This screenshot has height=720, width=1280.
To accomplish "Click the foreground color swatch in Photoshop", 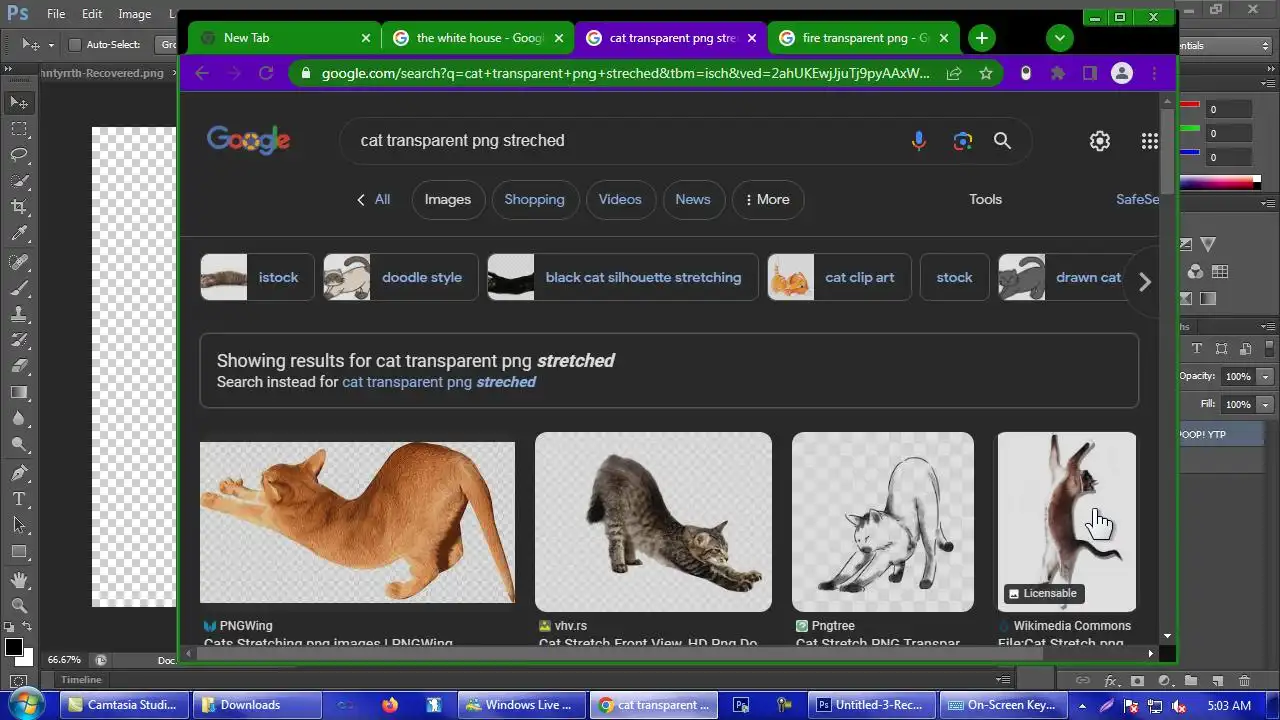I will click(x=14, y=647).
